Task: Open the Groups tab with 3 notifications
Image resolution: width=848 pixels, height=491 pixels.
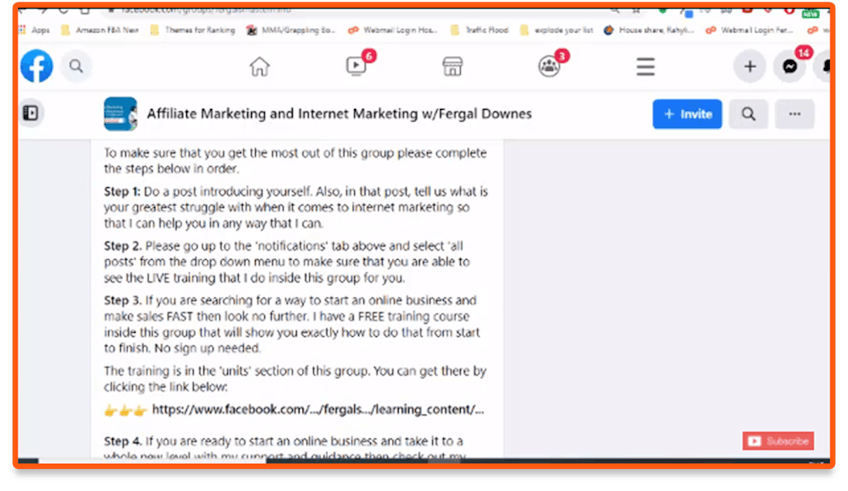Action: click(549, 67)
